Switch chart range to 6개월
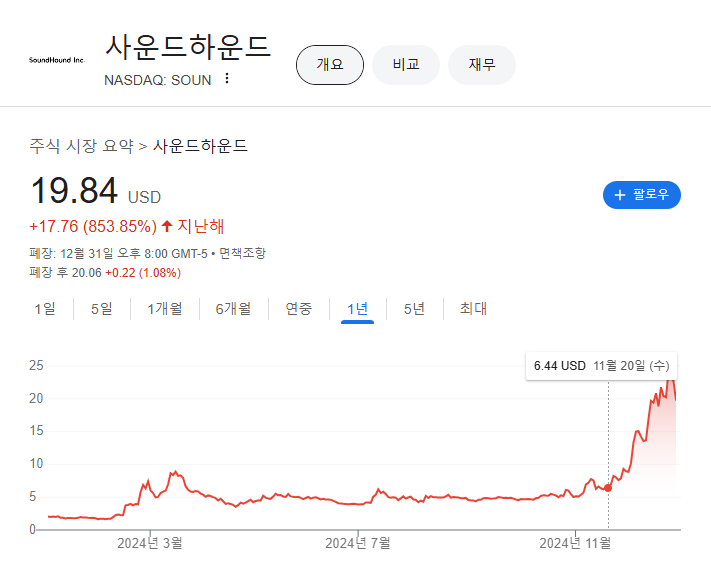 233,309
